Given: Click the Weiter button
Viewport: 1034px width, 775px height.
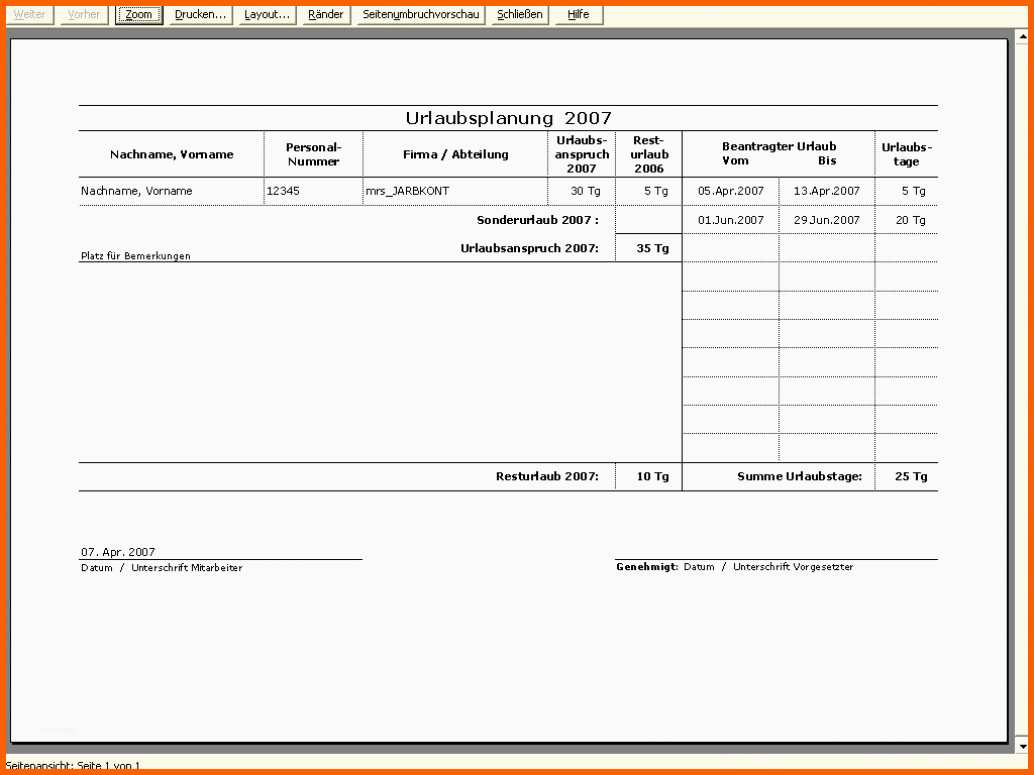Looking at the screenshot, I should [x=30, y=15].
